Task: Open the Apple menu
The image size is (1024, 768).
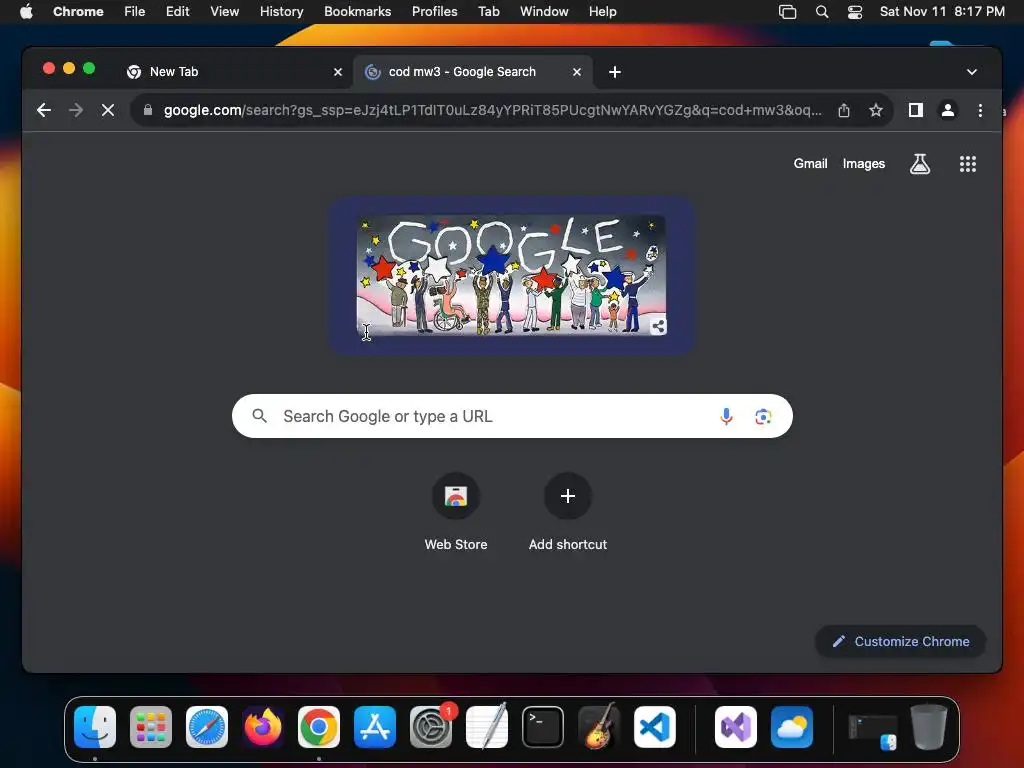Action: pos(26,11)
